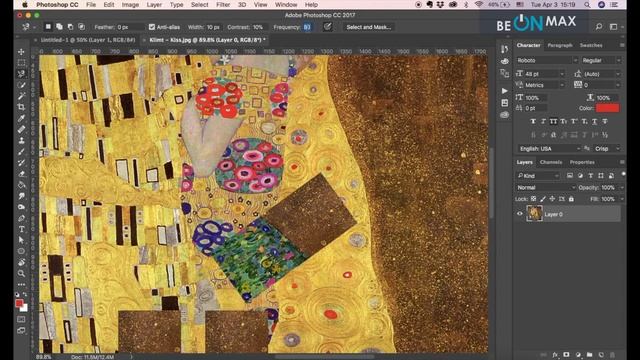Open the Select menu
Screen dimensions: 640x360
coord(200,5)
